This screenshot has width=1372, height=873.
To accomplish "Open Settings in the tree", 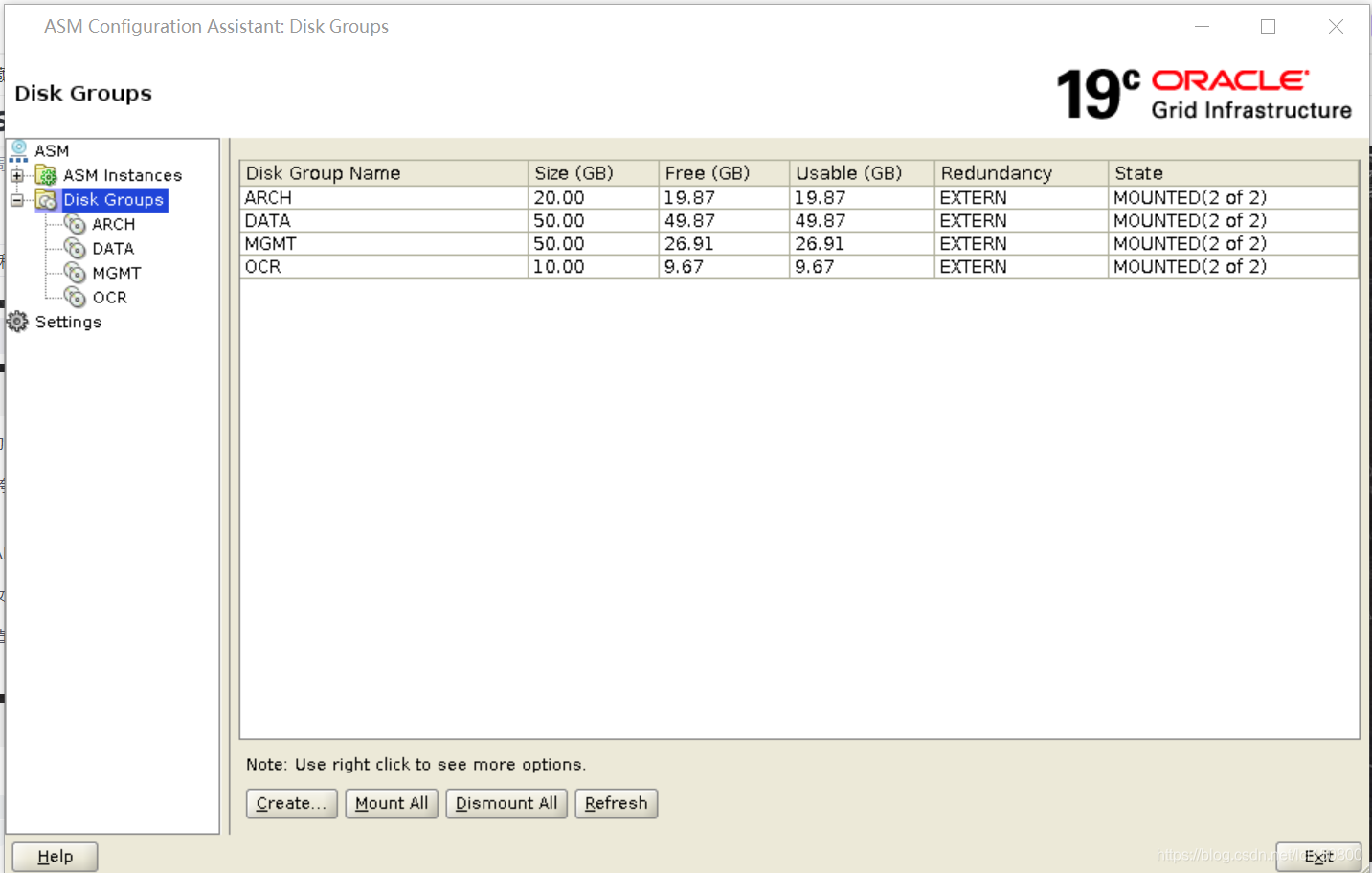I will [68, 322].
